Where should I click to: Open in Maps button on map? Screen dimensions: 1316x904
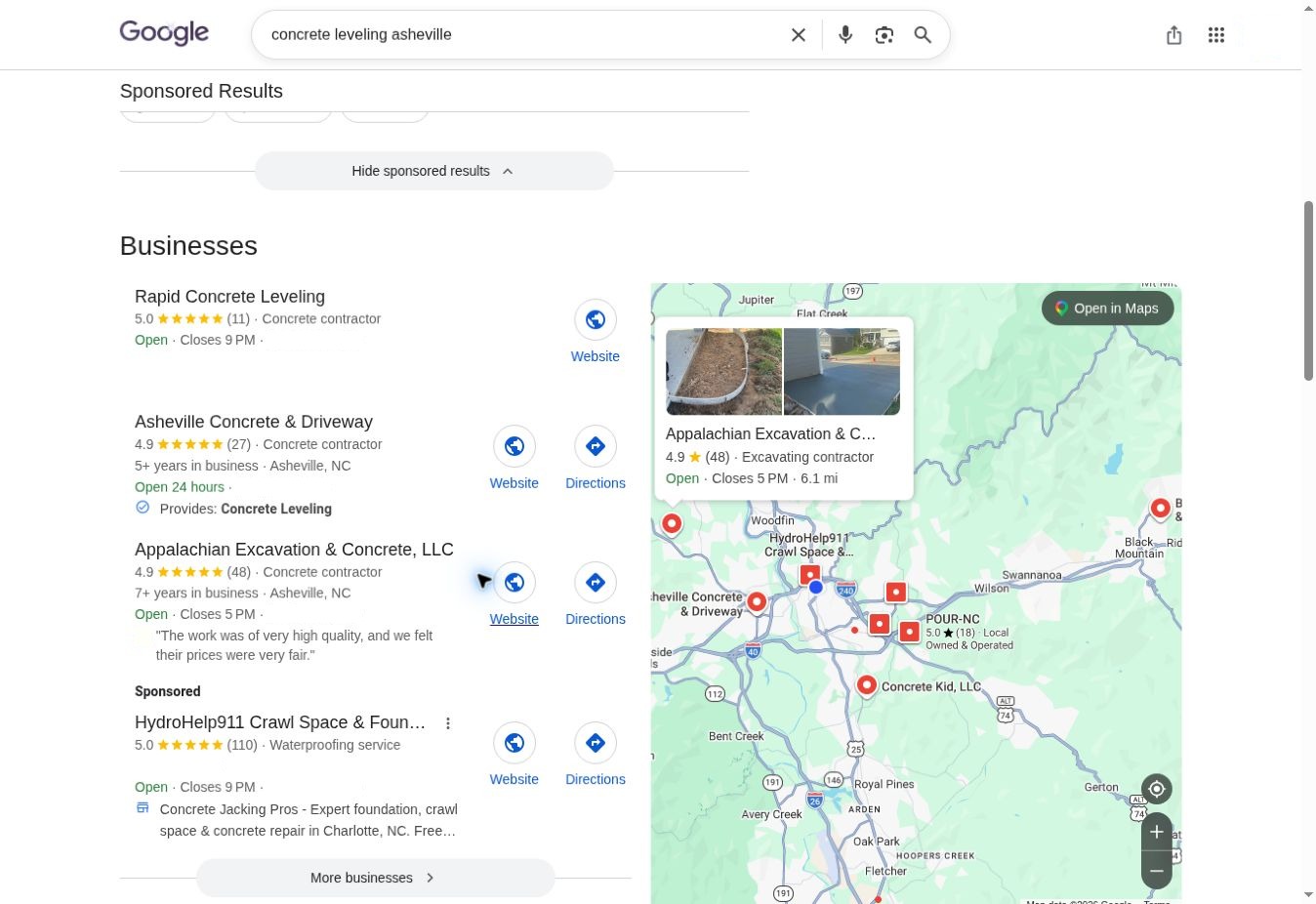(x=1108, y=308)
